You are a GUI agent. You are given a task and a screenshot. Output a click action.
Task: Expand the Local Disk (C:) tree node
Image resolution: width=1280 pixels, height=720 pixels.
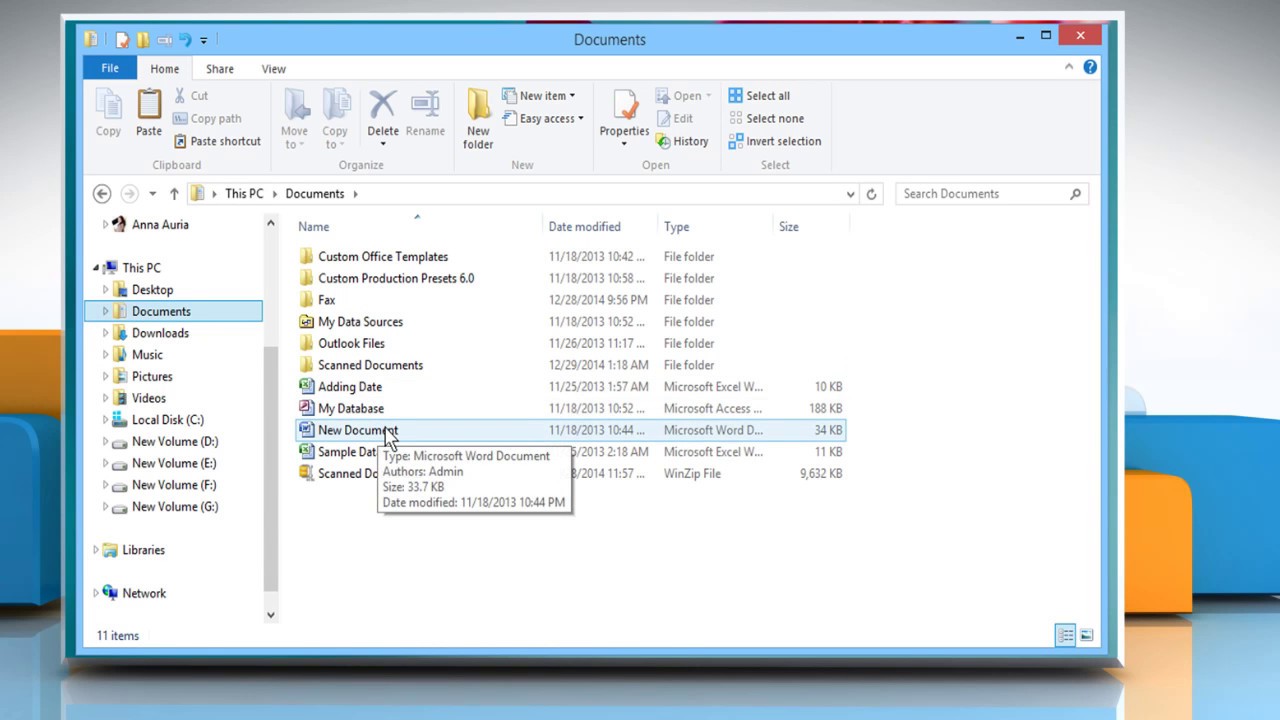(106, 420)
